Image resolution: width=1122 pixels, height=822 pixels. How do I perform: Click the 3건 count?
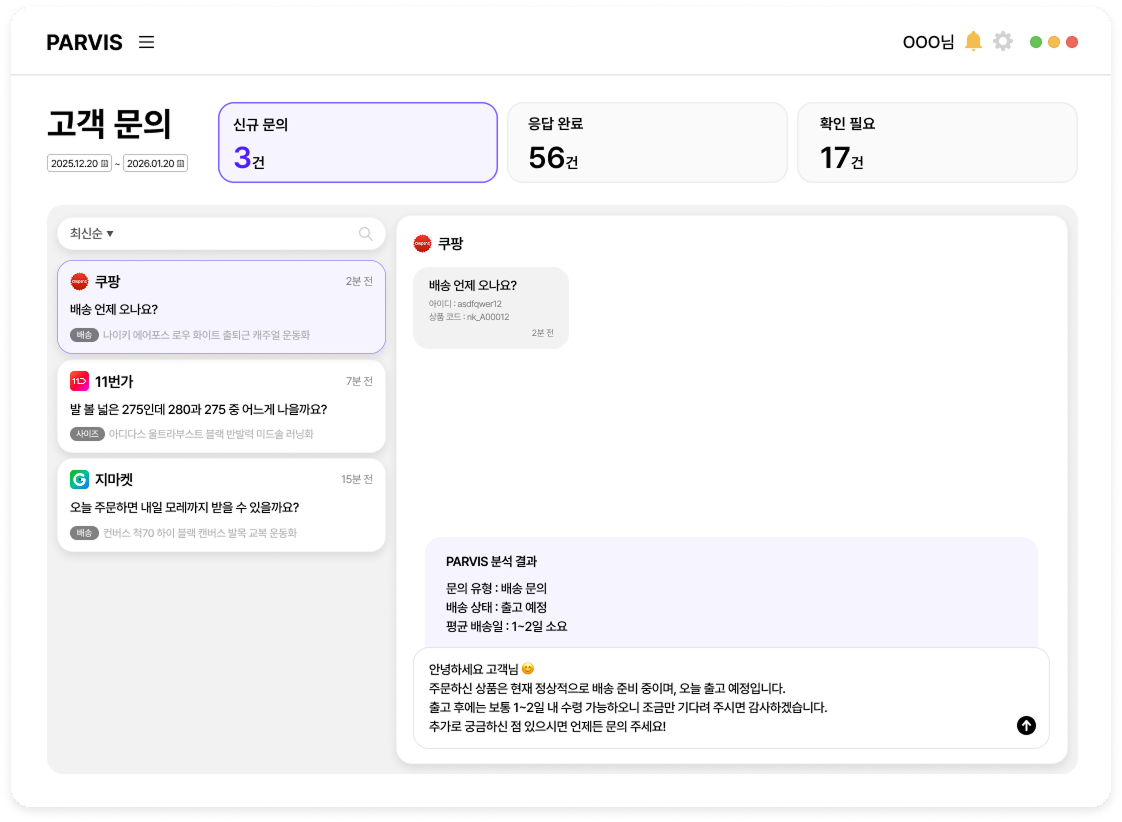tap(249, 158)
